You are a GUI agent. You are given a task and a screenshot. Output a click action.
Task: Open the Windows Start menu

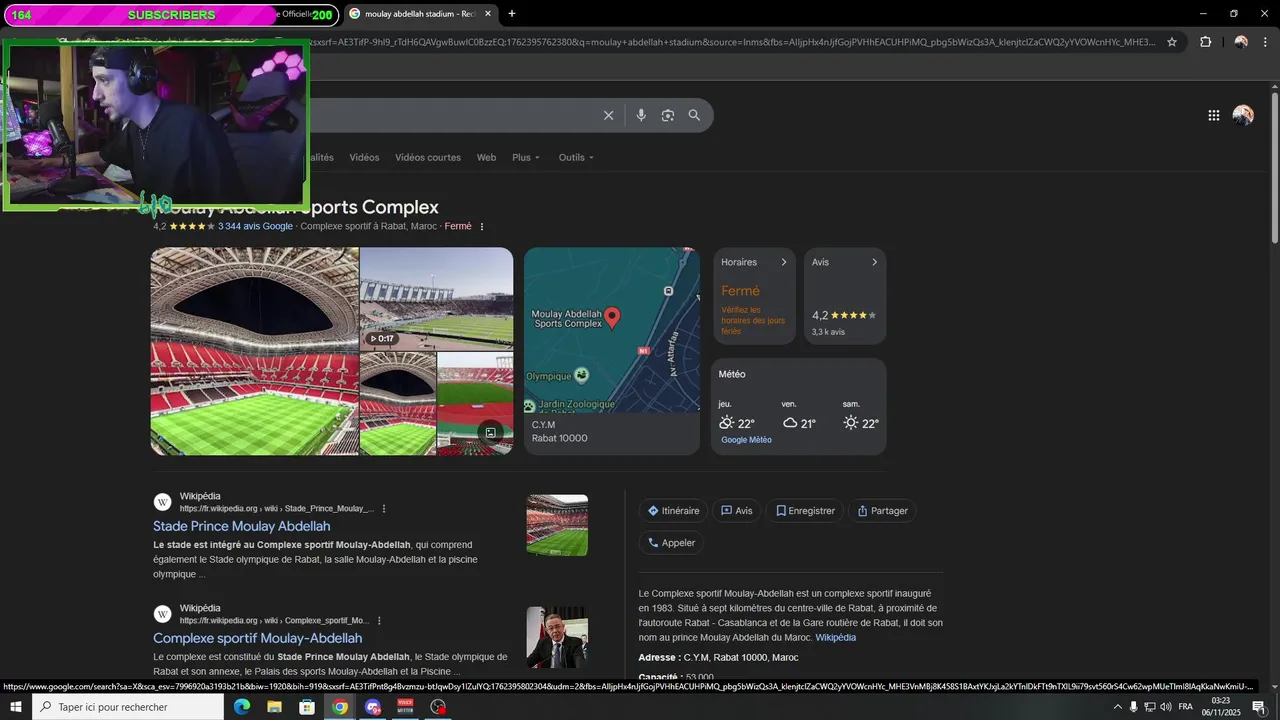pyautogui.click(x=16, y=707)
